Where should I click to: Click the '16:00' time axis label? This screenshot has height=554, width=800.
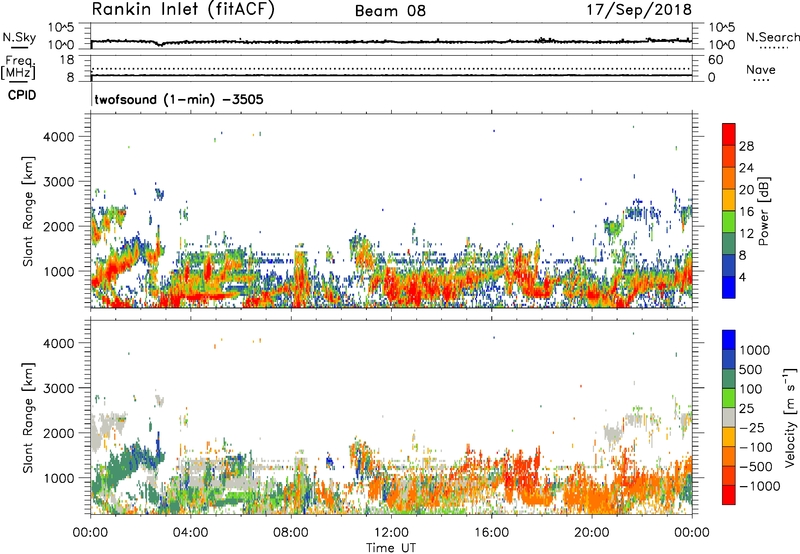click(491, 533)
